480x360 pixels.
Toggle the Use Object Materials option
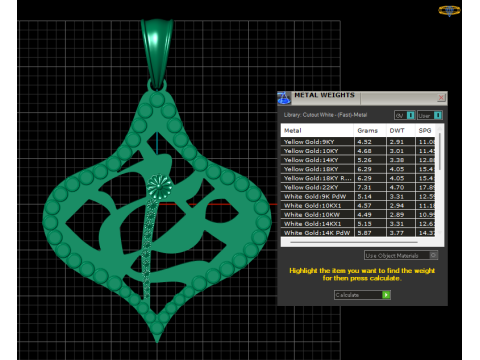tap(401, 255)
